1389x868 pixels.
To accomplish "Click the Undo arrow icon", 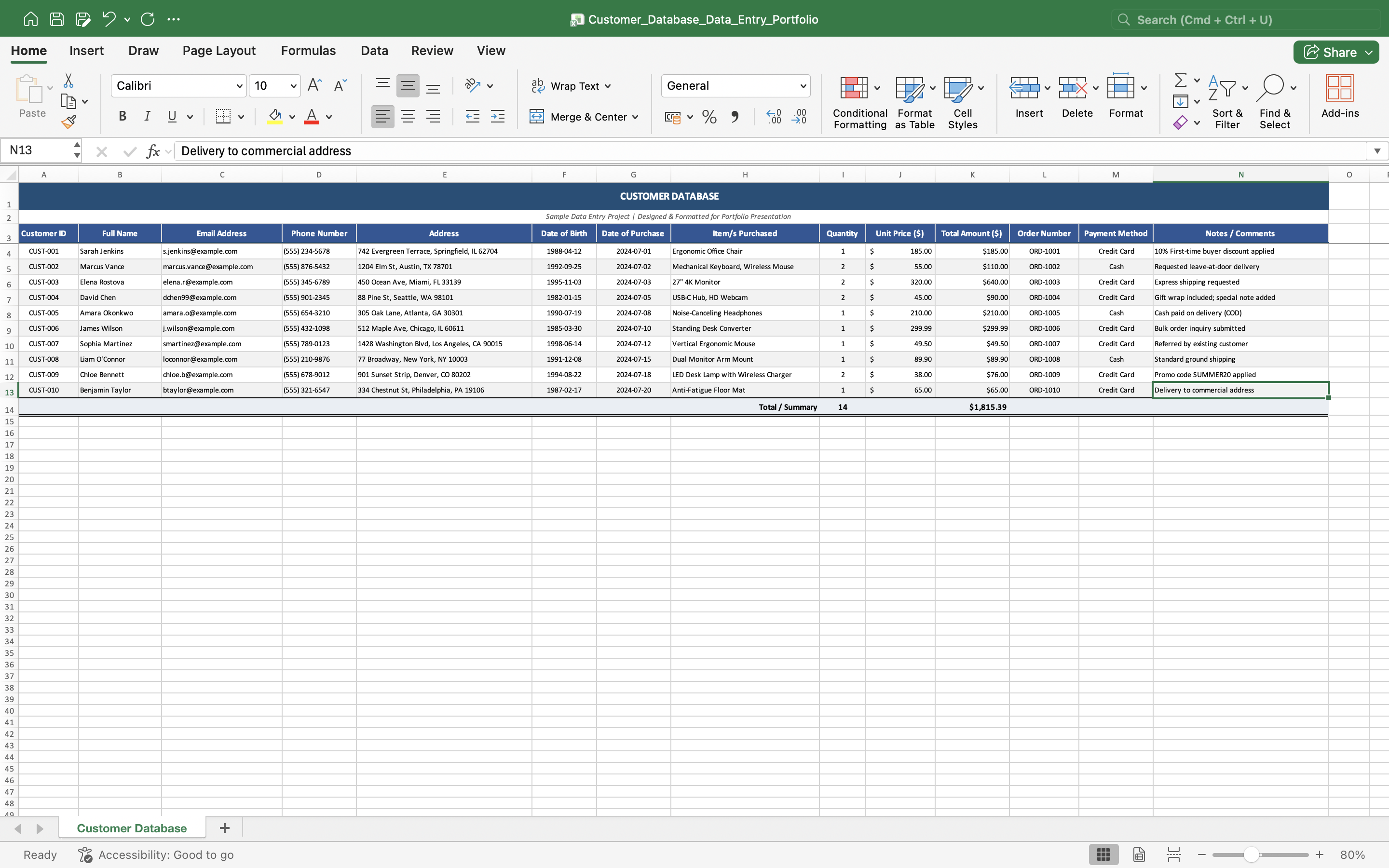I will pos(109,19).
